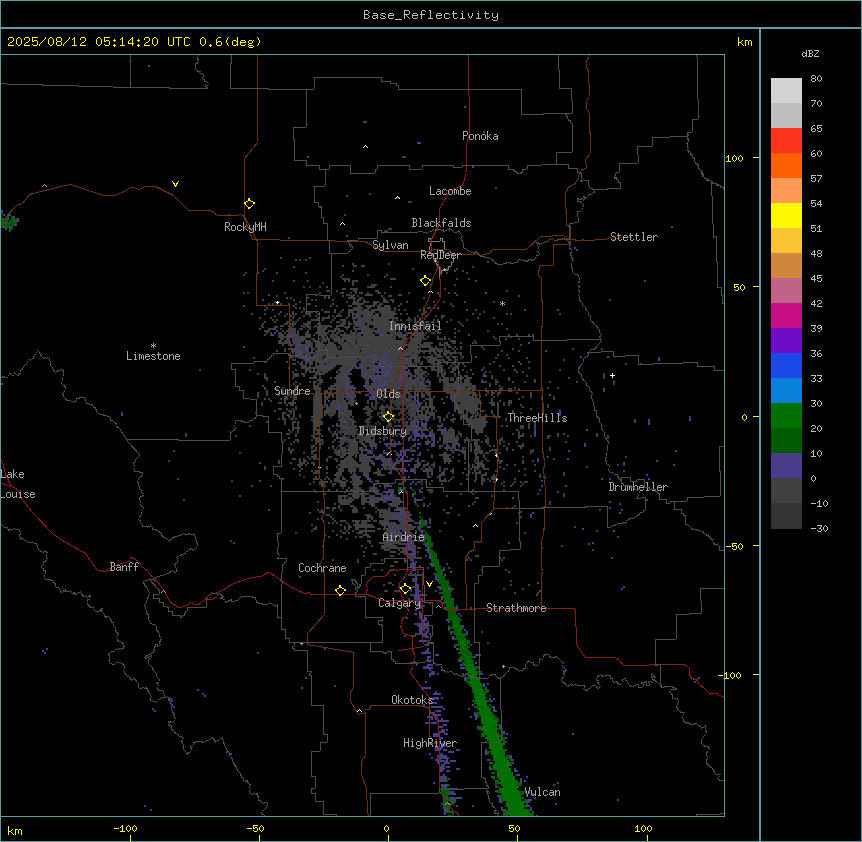Click the yellow diamond marker below Cochrane
This screenshot has width=862, height=842.
coord(340,590)
